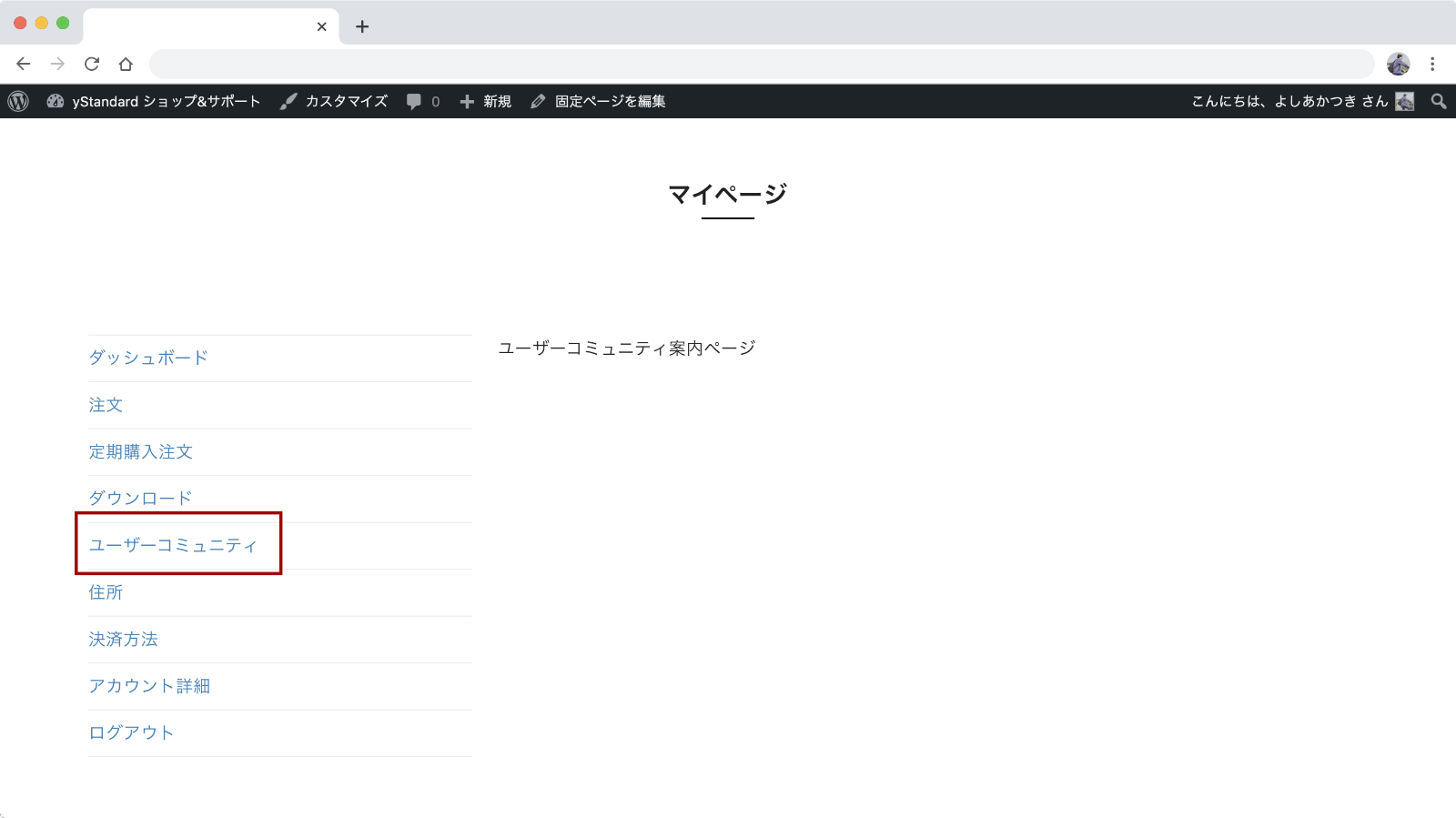The width and height of the screenshot is (1456, 818).
Task: Open yStandard ショップ&サポート site menu
Action: click(154, 101)
